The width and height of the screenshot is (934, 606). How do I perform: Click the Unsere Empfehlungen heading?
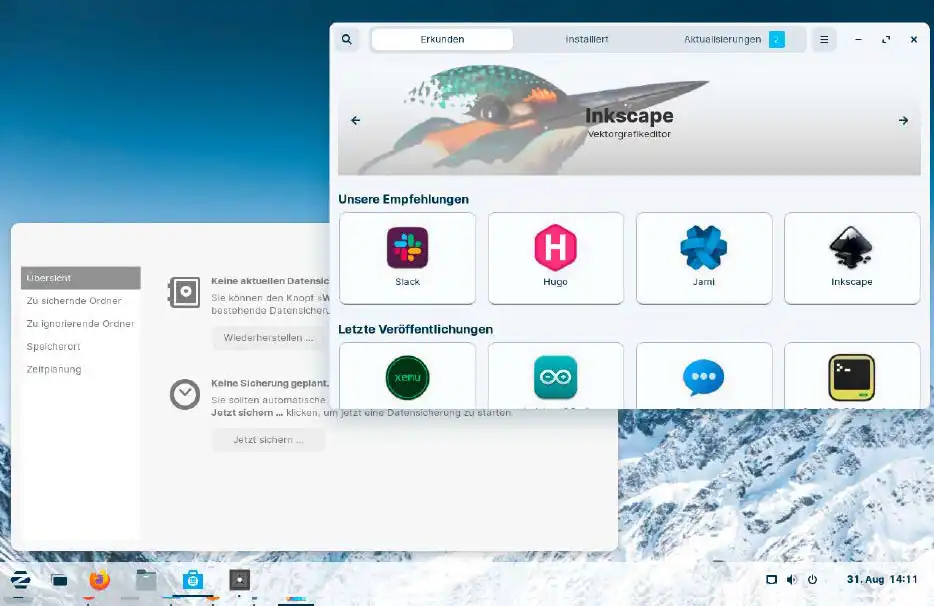coord(403,199)
